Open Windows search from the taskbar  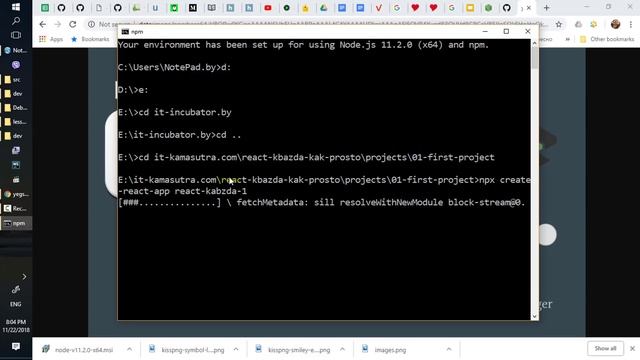(x=16, y=20)
